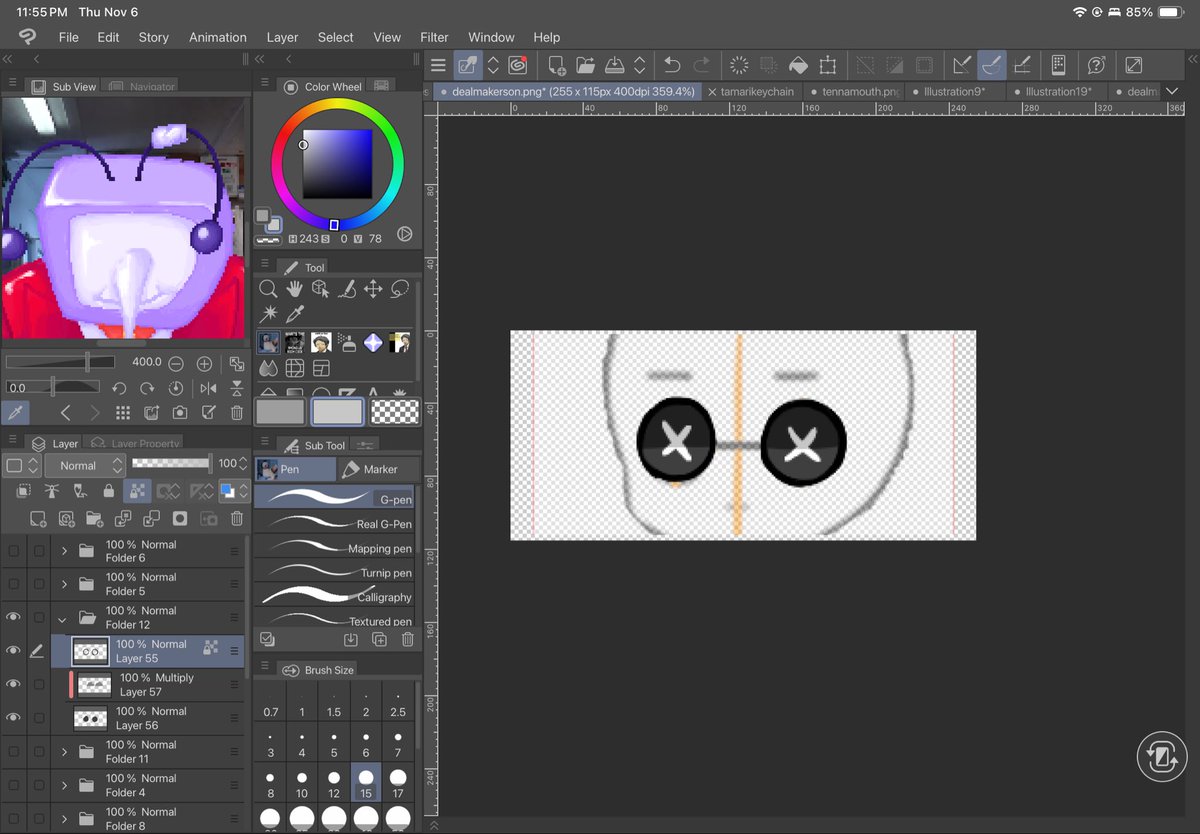Delete Sub View image with trash icon
This screenshot has height=834, width=1200.
pos(237,412)
